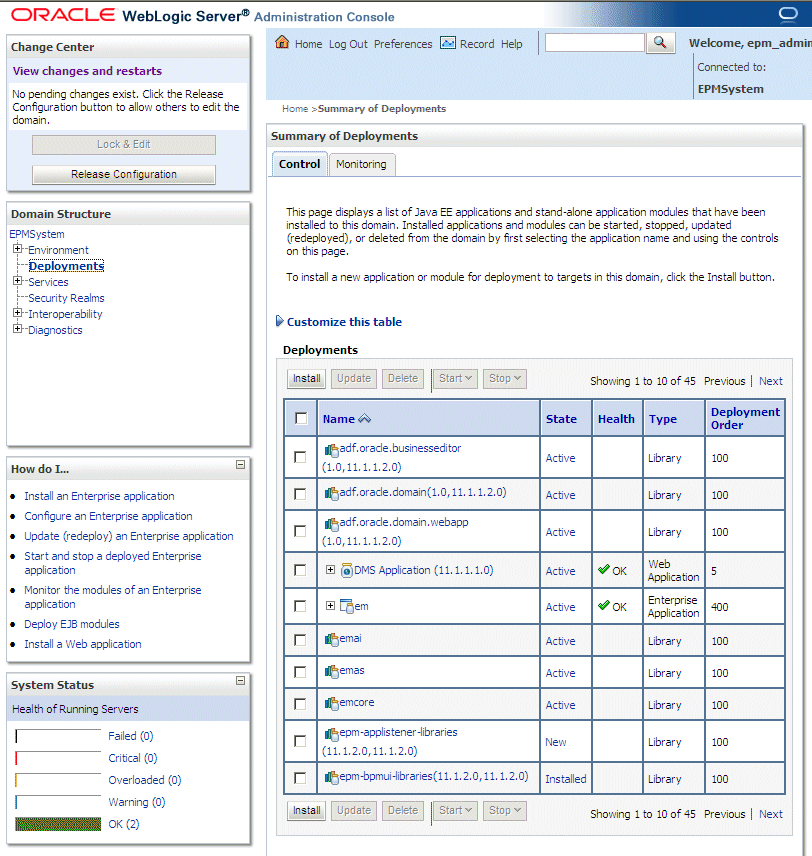This screenshot has width=812, height=856.
Task: Open Help in the top menu
Action: click(x=512, y=44)
